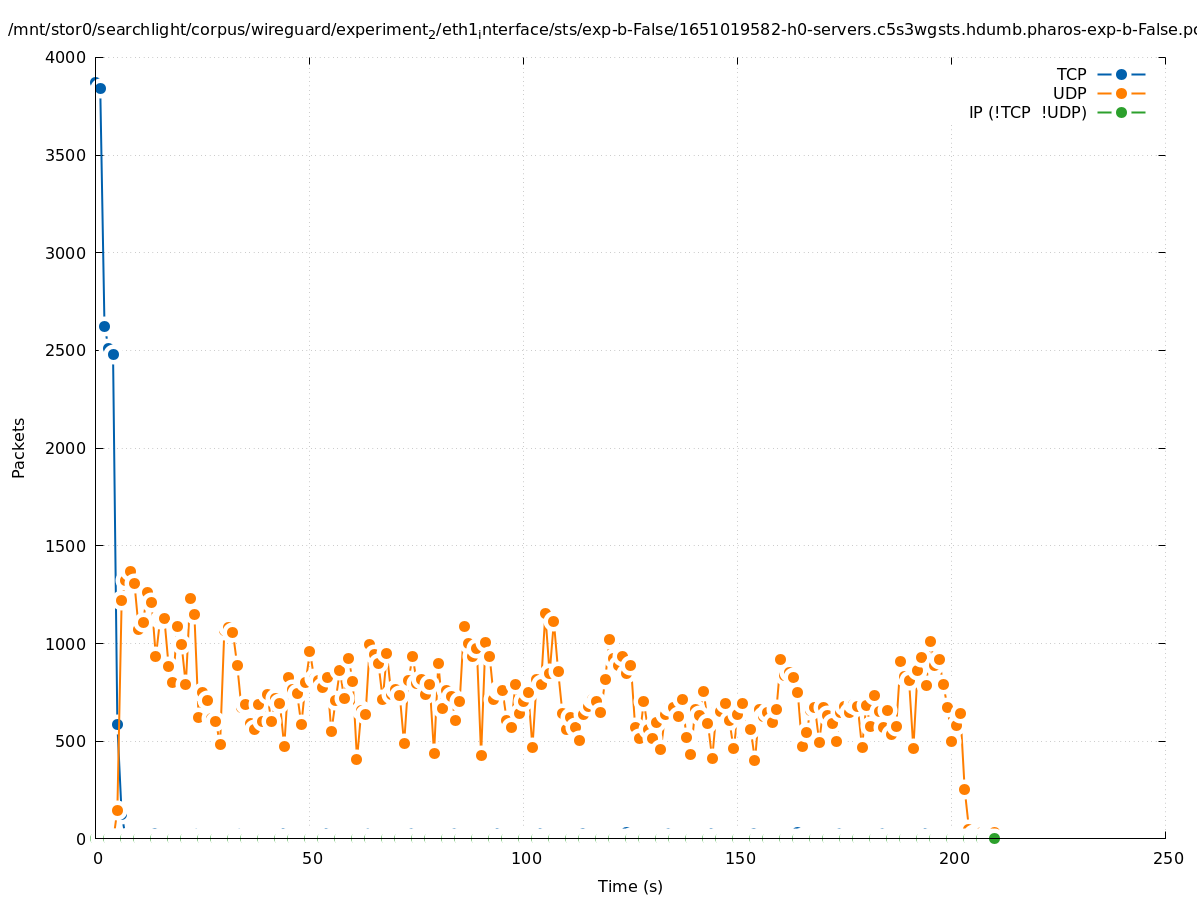
Task: Select the IP (!TCP !UDP) legend label
Action: point(1027,112)
